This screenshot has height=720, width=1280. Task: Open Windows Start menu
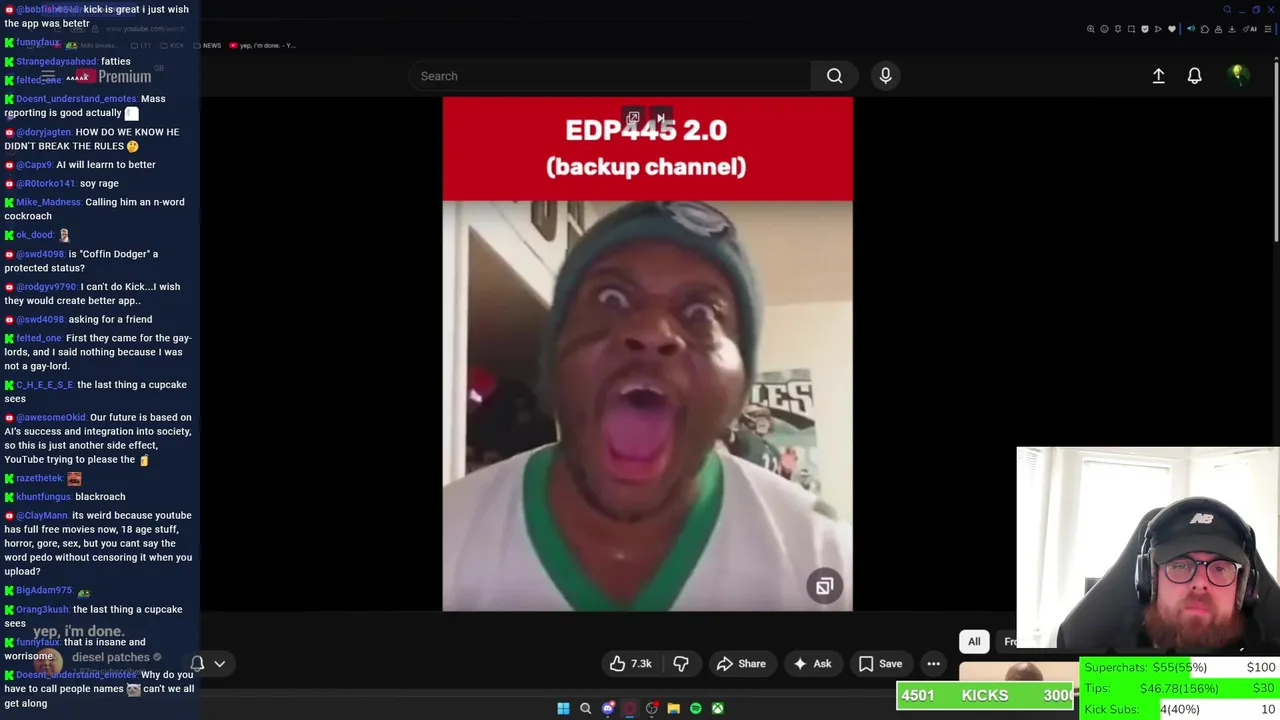coord(563,708)
